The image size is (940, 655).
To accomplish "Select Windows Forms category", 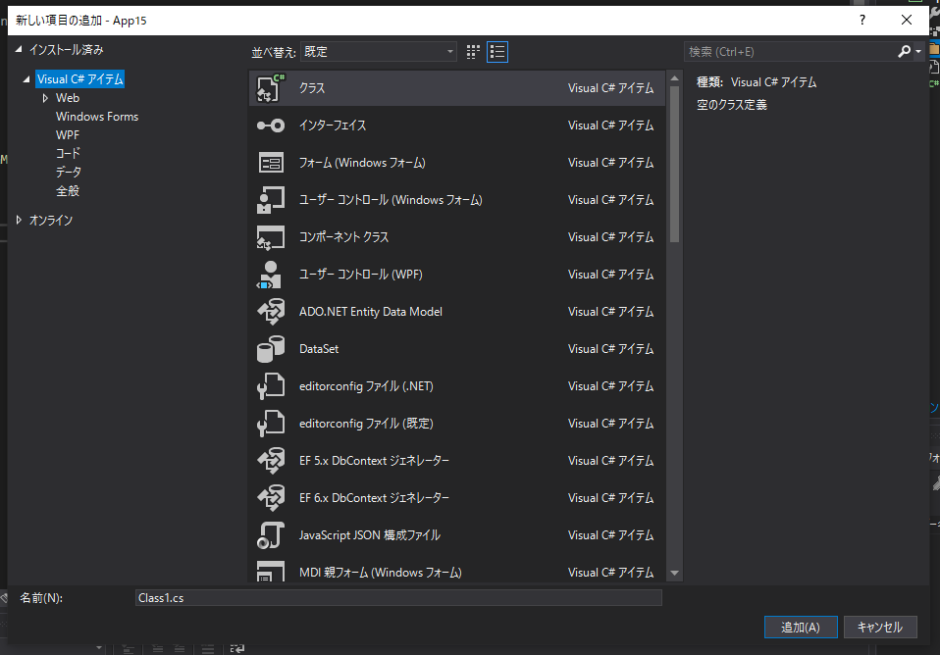I will click(x=97, y=117).
